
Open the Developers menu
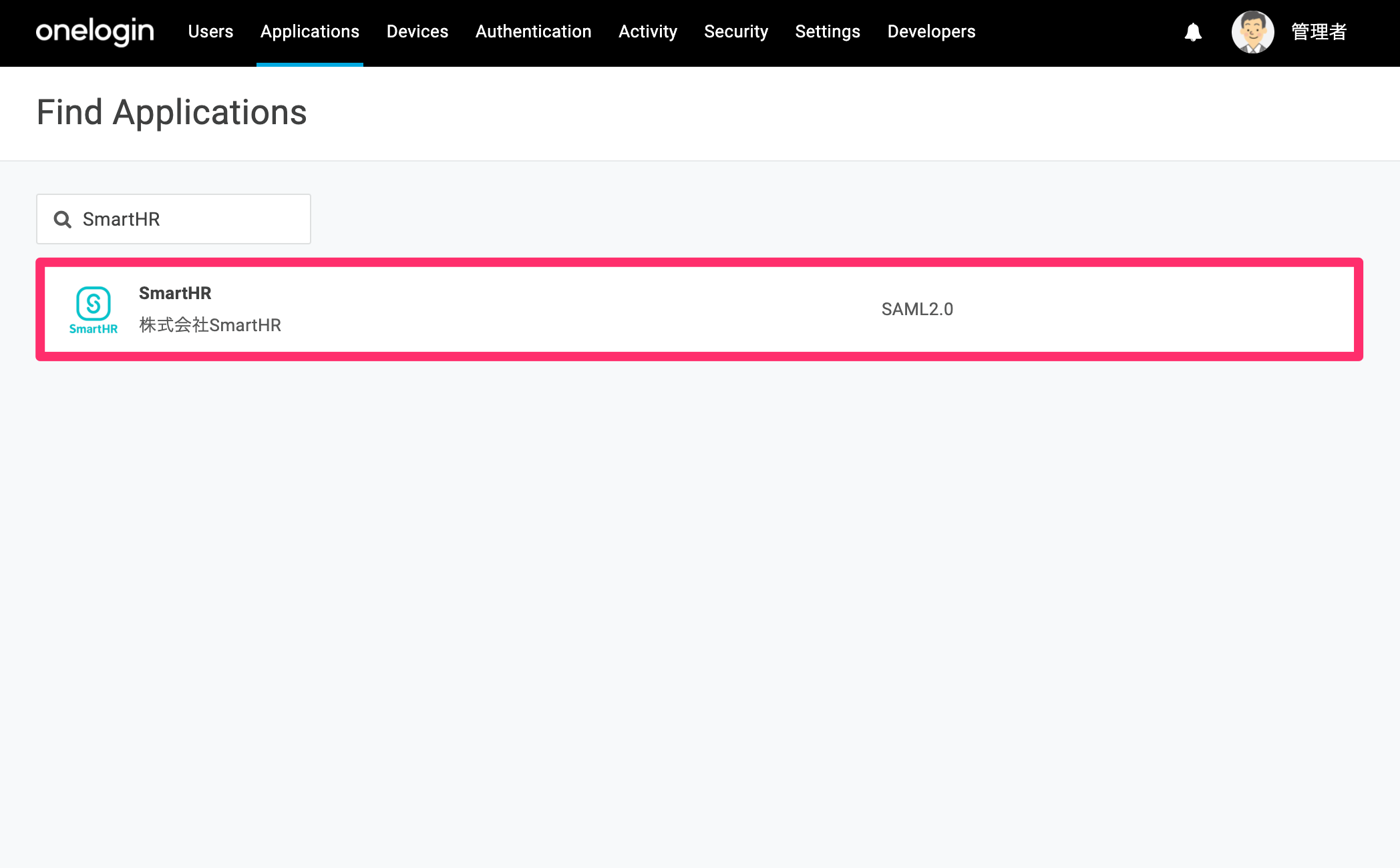coord(931,31)
